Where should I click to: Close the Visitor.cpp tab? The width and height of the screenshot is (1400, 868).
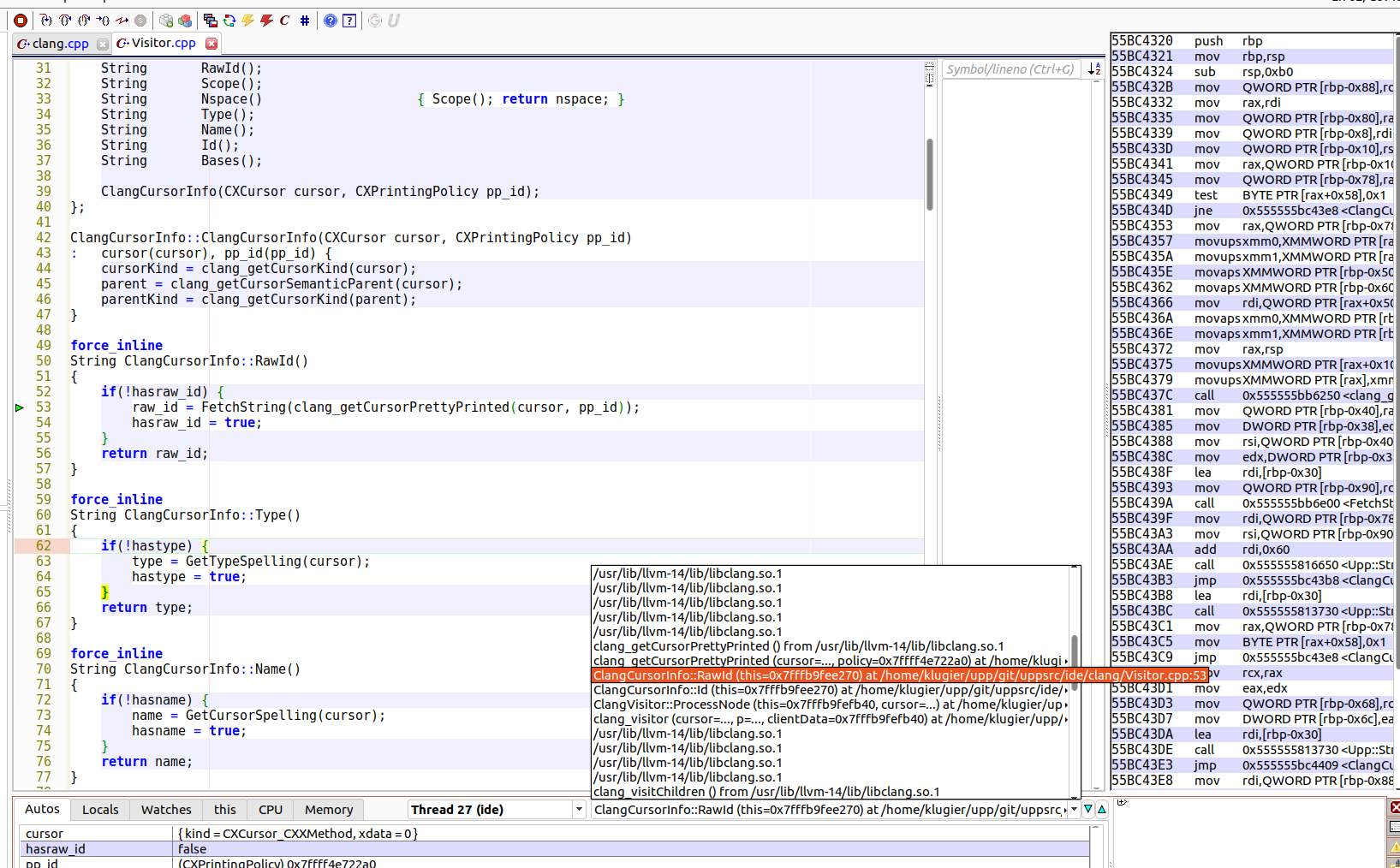(211, 44)
